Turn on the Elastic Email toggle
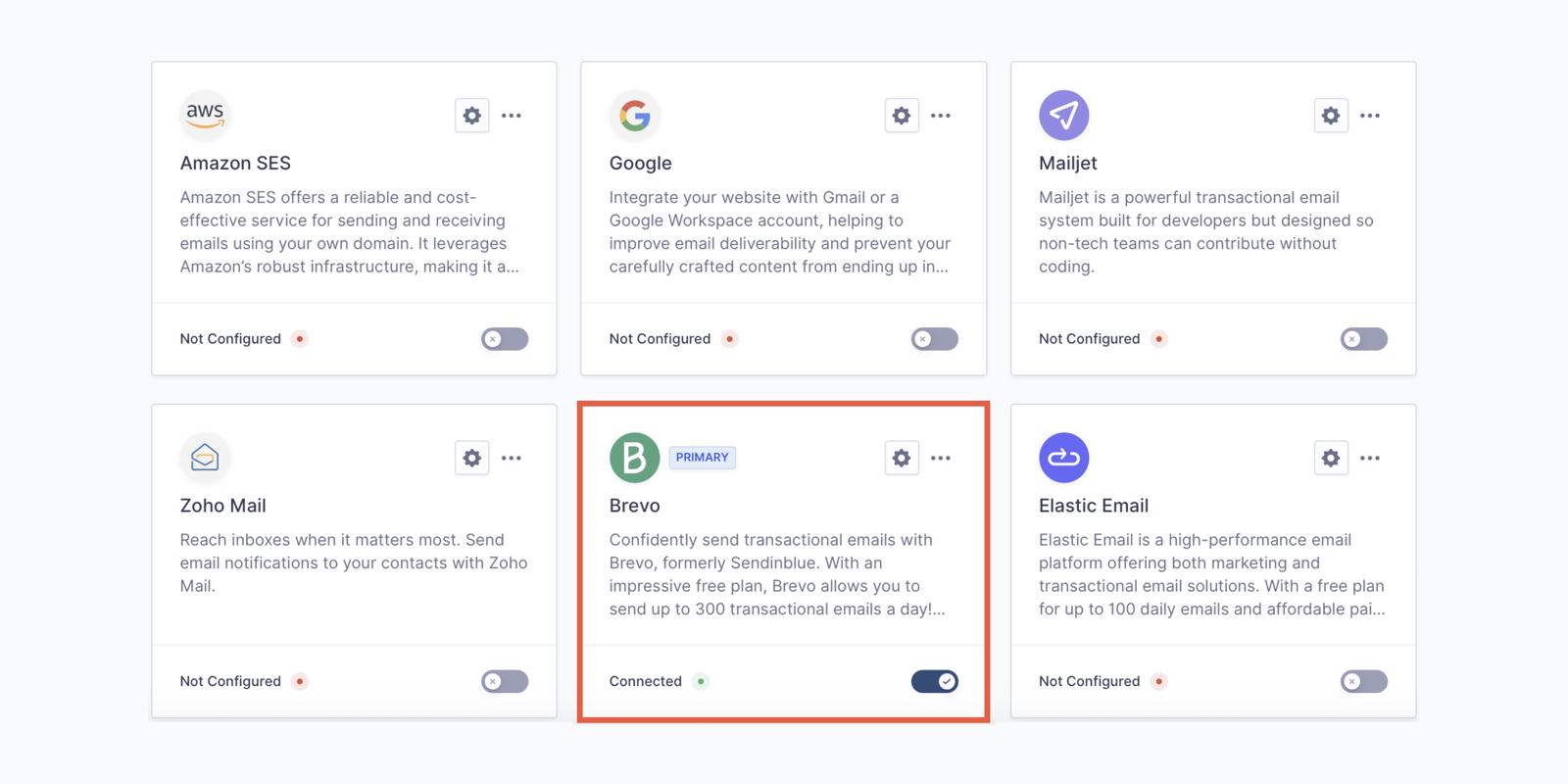This screenshot has height=784, width=1568. (1363, 681)
